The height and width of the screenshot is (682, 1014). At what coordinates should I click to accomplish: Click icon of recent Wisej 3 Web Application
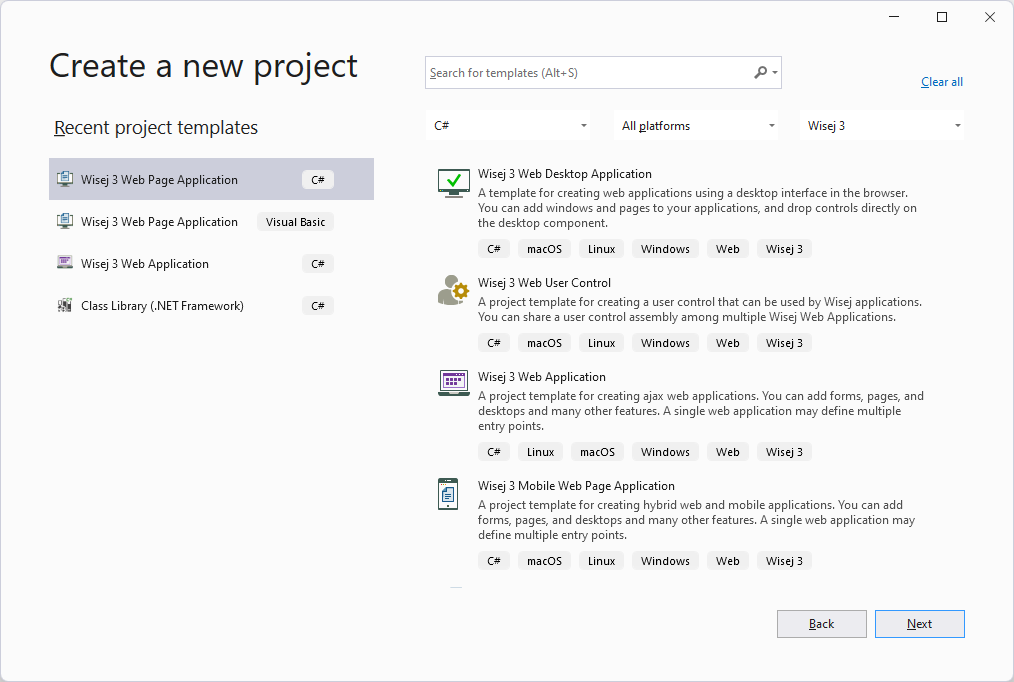click(65, 263)
